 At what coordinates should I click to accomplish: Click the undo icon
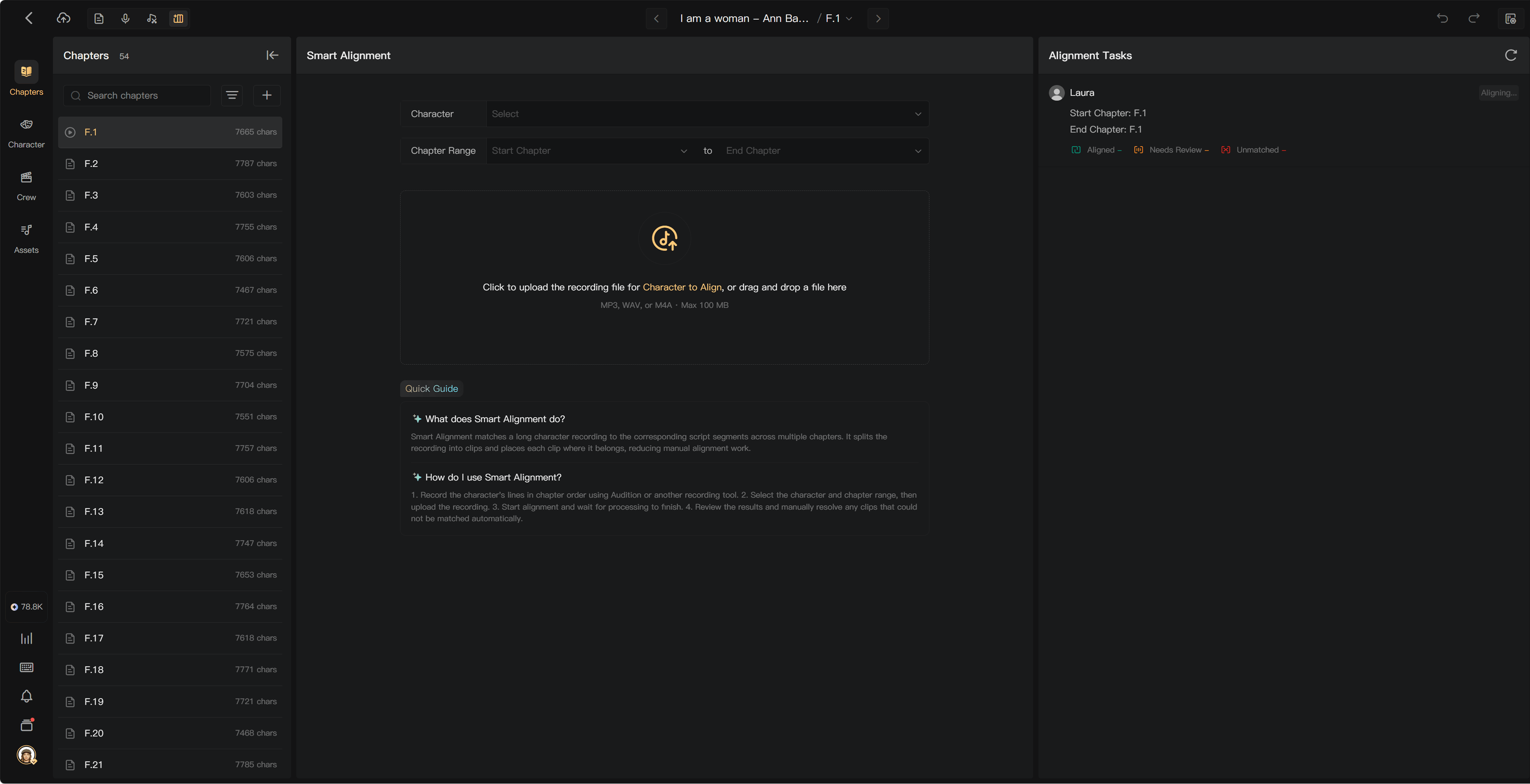click(1442, 18)
